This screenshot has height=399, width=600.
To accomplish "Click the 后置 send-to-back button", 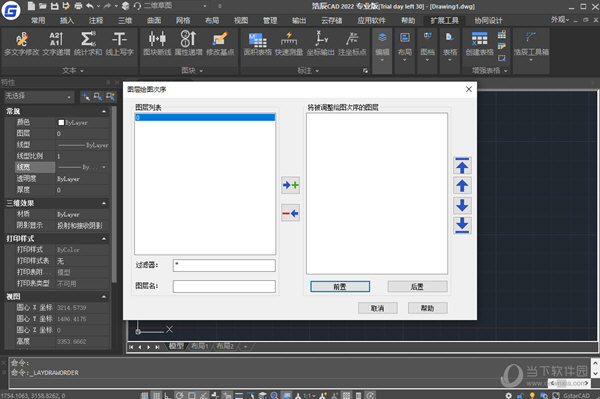I will point(417,287).
